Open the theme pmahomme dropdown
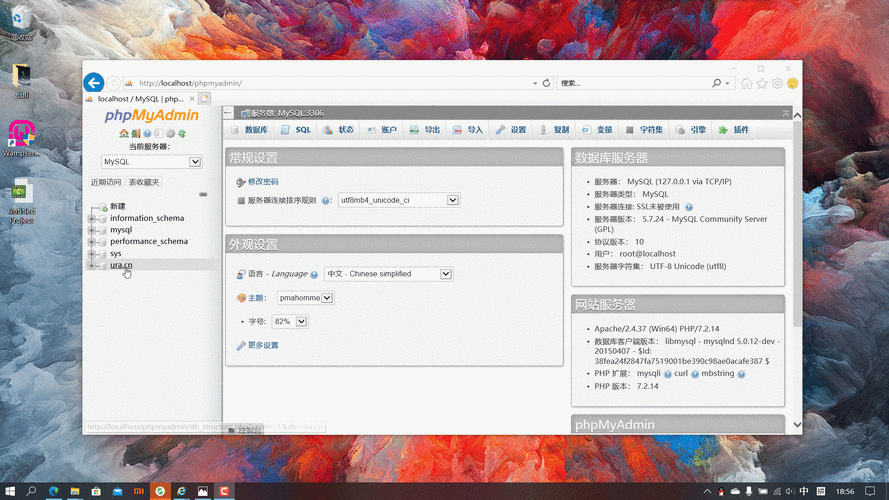Viewport: 889px width, 500px height. (x=305, y=298)
